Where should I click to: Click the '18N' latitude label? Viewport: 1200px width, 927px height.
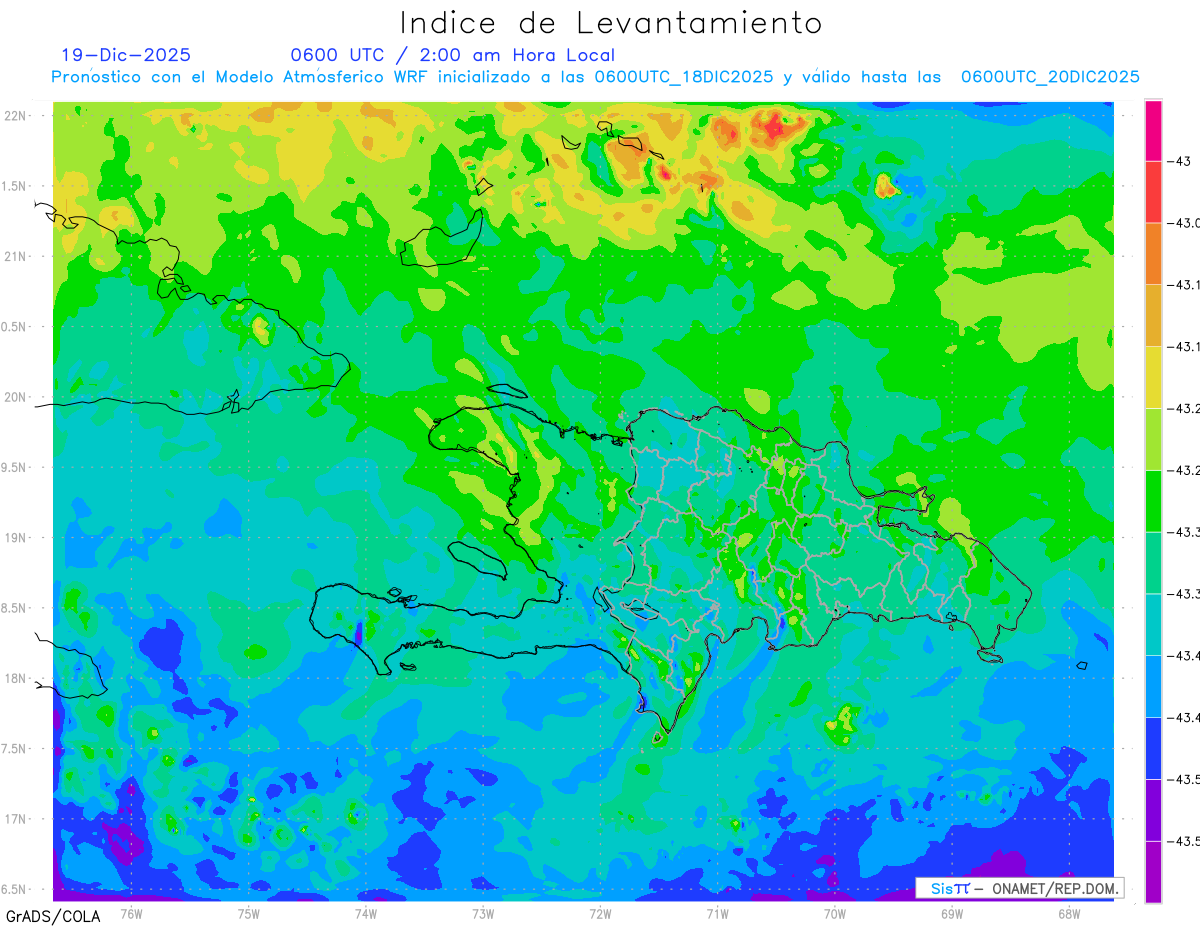17,679
